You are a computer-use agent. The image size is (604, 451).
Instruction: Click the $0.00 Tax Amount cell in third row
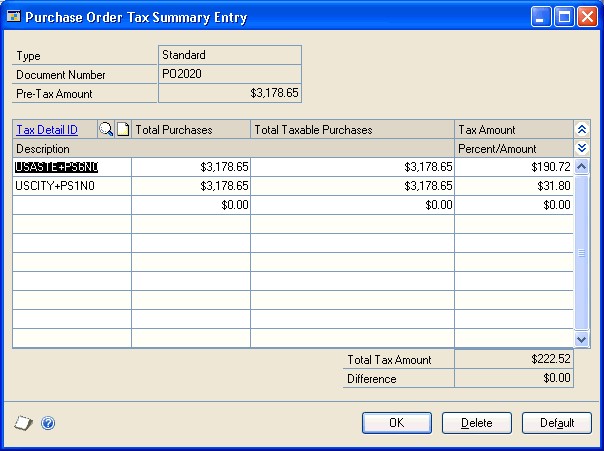[514, 205]
